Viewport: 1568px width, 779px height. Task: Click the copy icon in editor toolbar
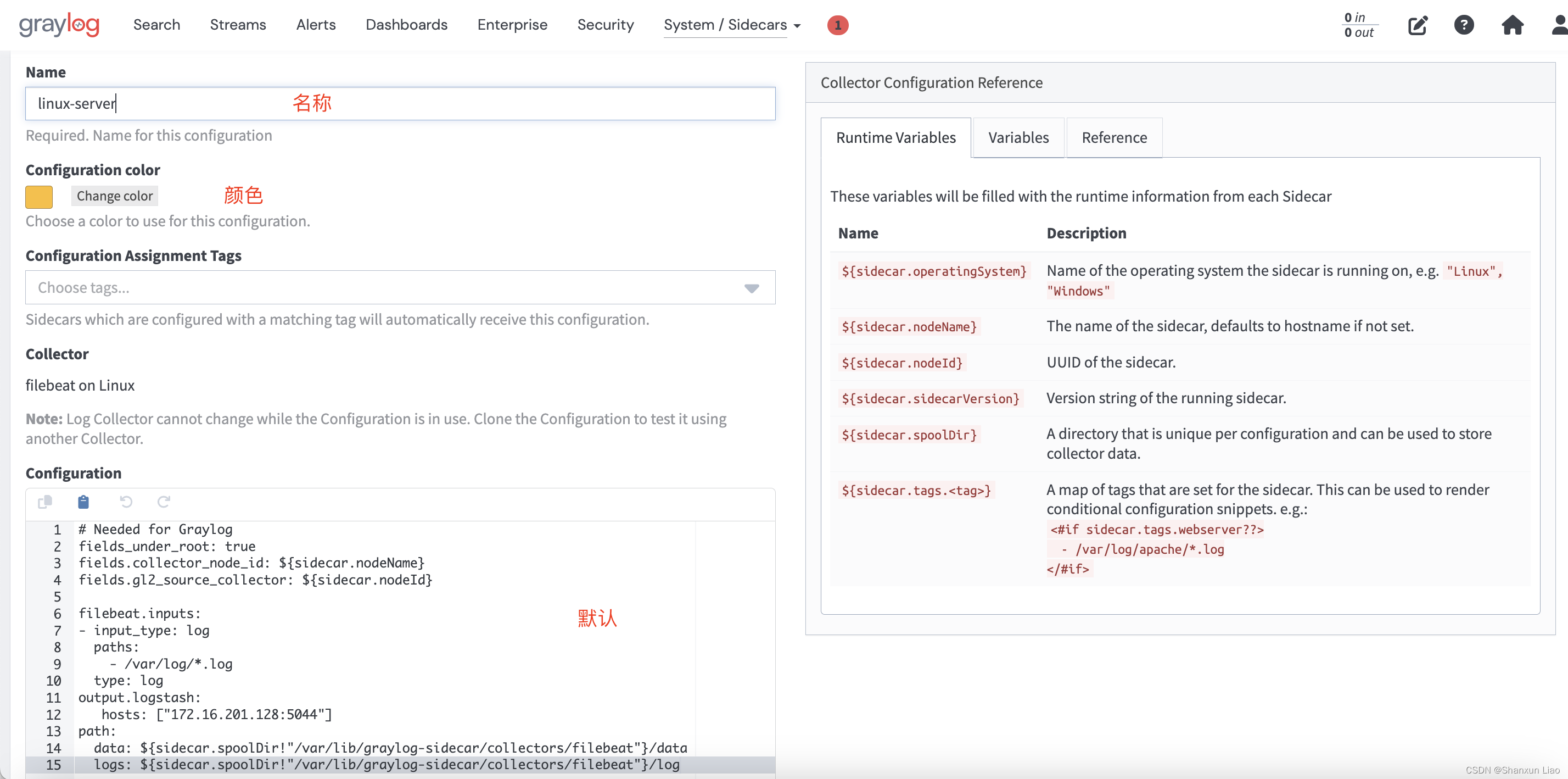(45, 502)
